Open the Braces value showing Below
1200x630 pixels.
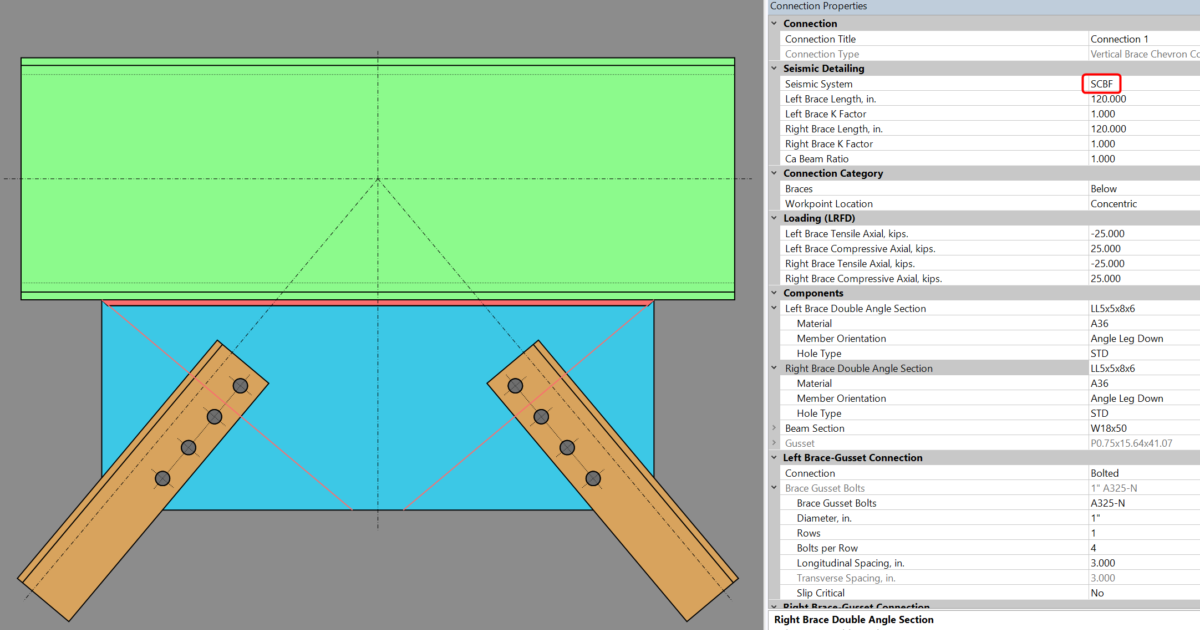click(1140, 189)
